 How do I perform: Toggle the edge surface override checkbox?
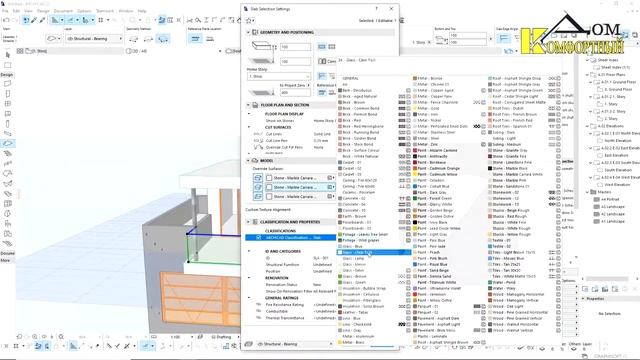[x=269, y=187]
